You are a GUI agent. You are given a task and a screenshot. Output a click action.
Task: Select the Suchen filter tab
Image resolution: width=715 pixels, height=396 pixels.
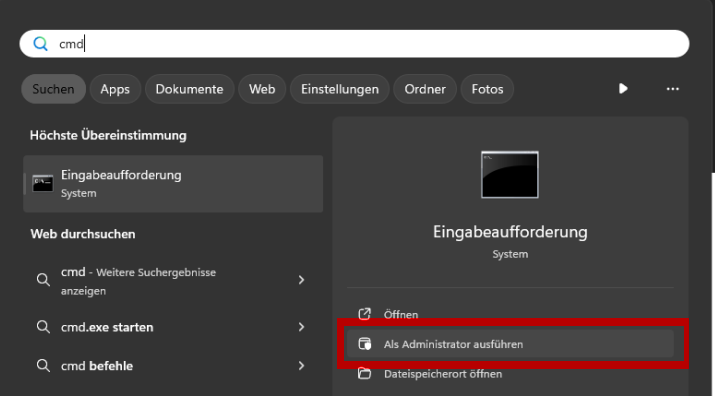click(x=53, y=89)
